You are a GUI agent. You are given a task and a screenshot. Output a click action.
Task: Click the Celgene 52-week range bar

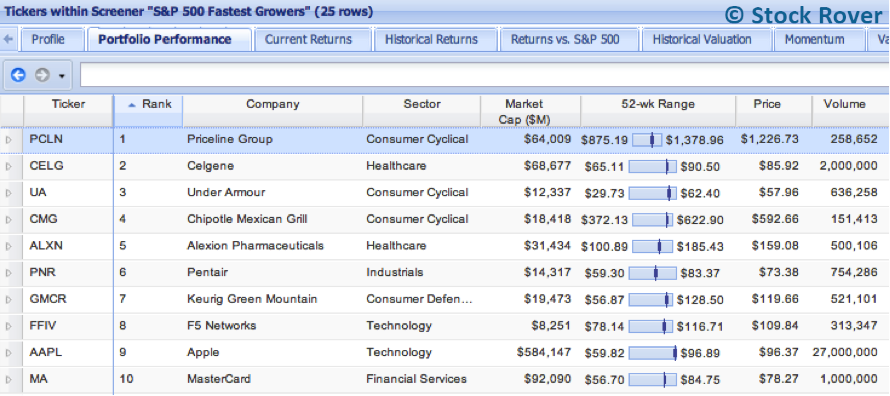653,166
